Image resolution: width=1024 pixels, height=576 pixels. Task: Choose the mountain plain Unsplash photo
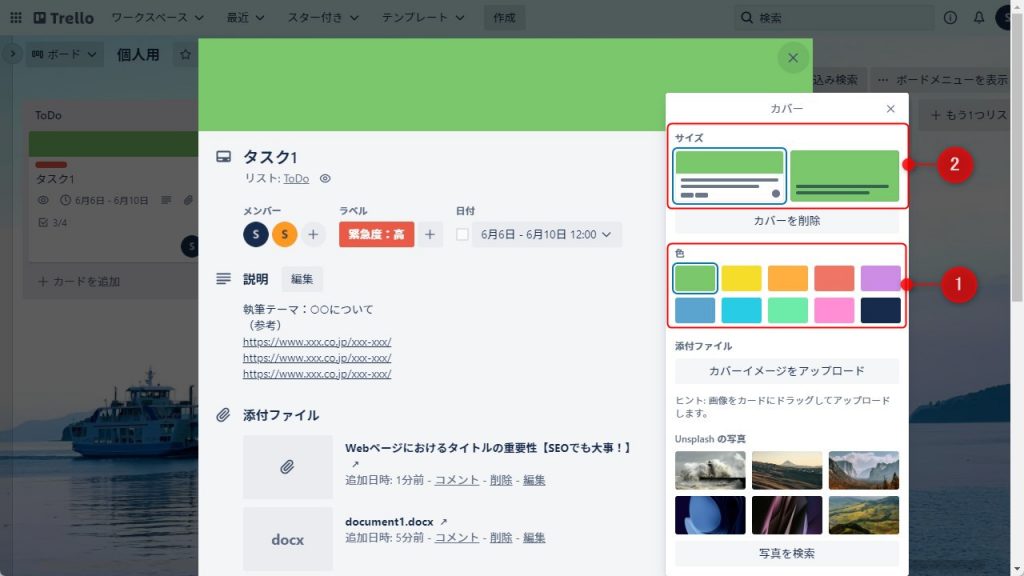coord(787,470)
